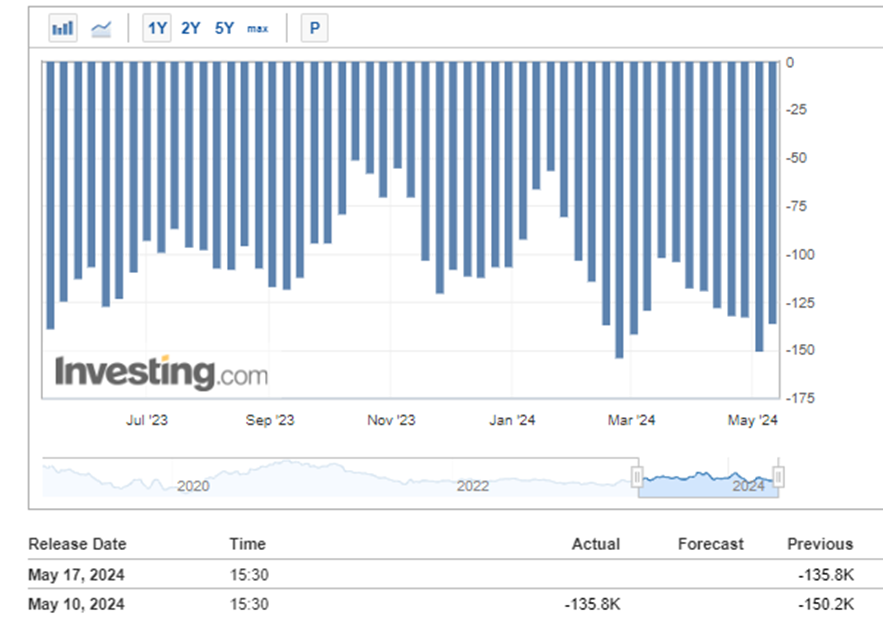Click the 2020 area in navigator timeline
The image size is (883, 617).
[193, 486]
